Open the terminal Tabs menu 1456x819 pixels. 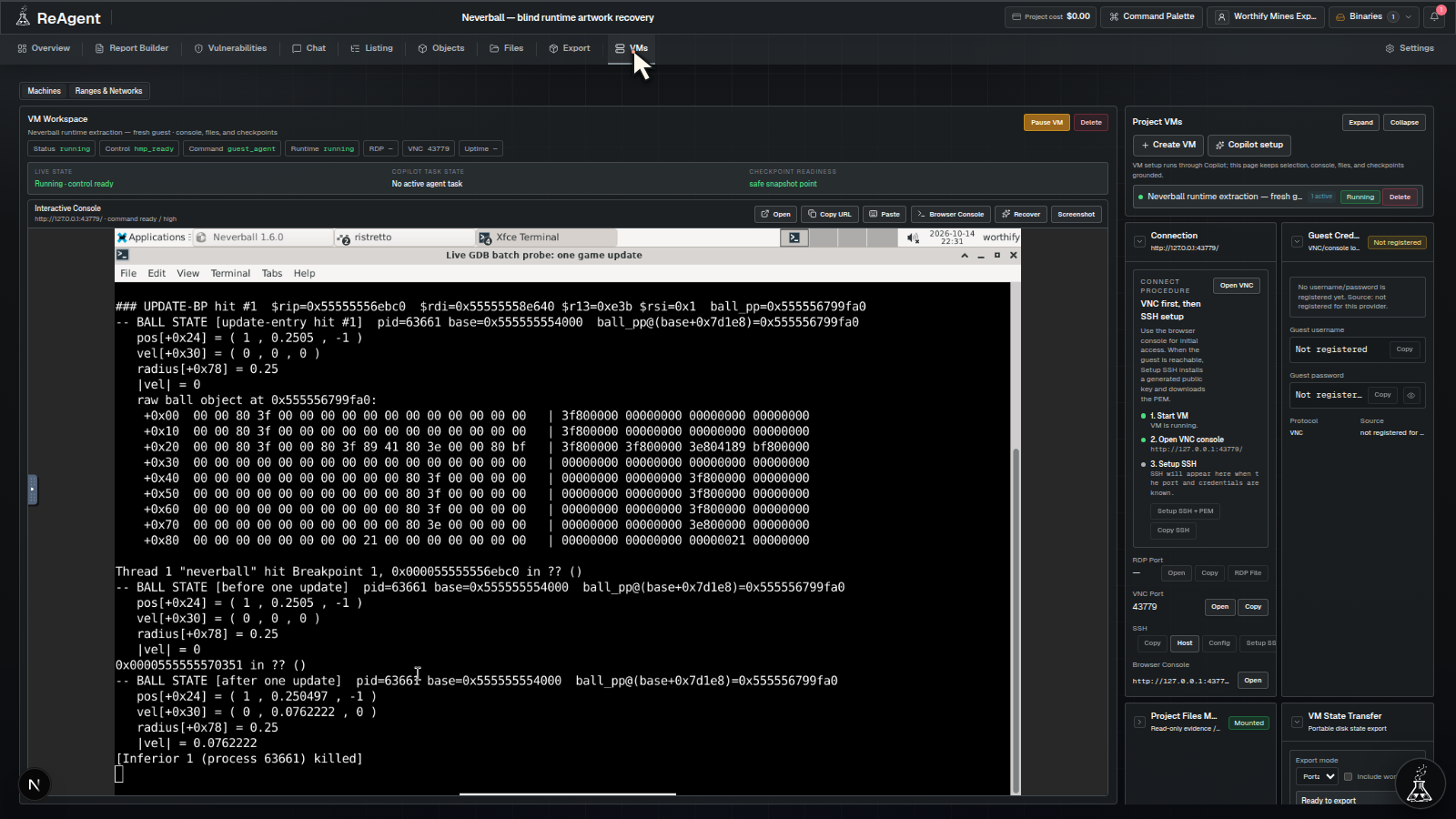pos(272,273)
